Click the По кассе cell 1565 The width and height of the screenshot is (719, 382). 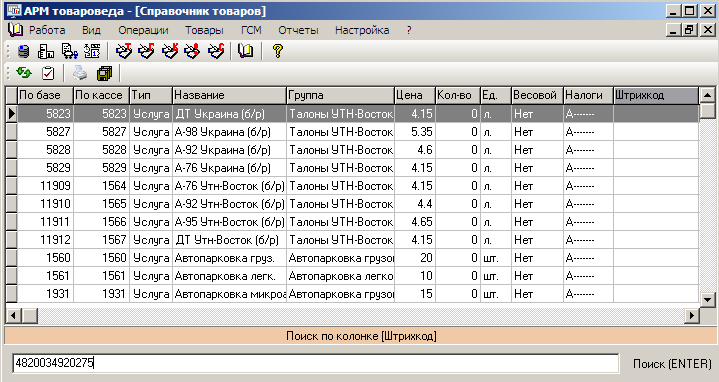point(101,204)
